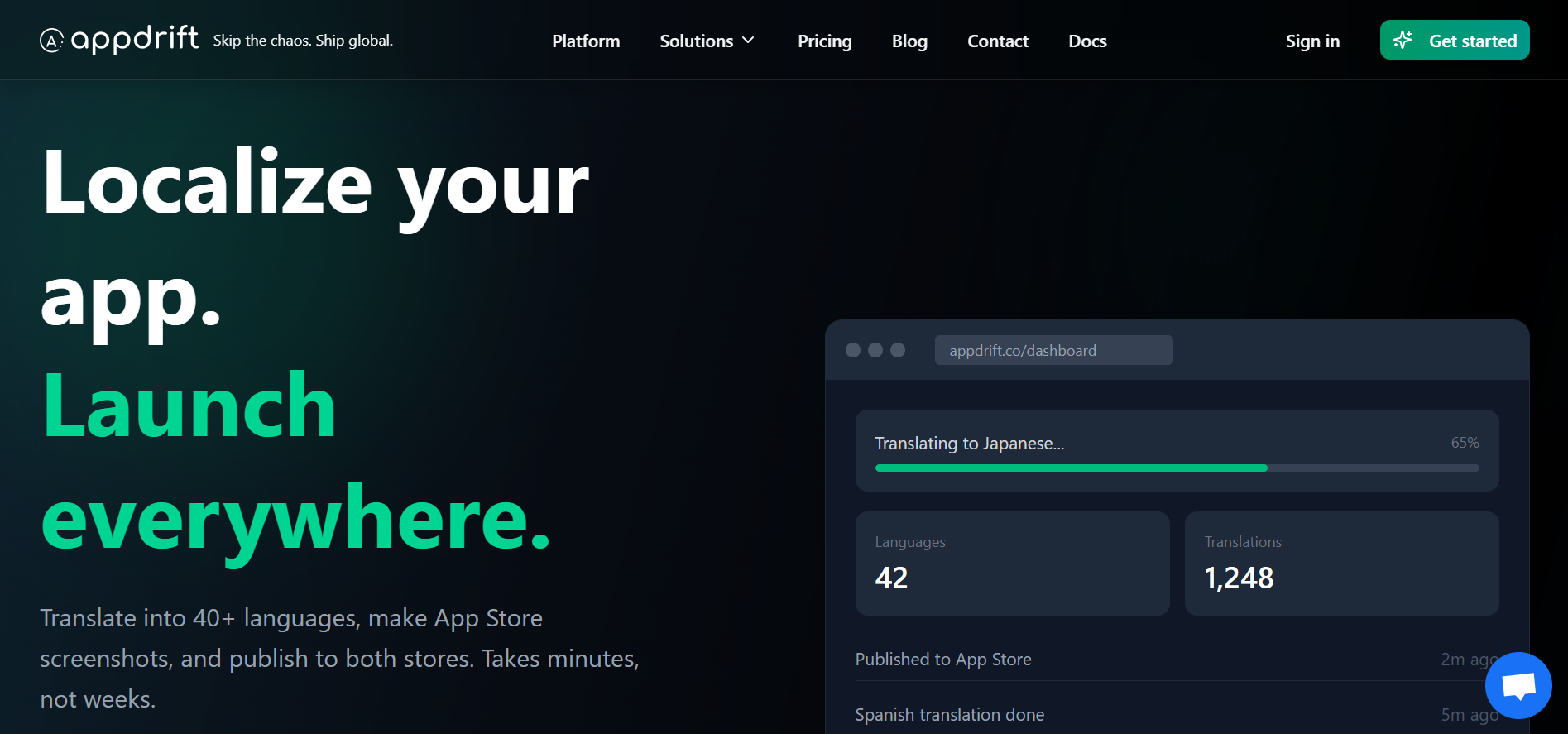The image size is (1568, 734).
Task: Click the appdrift wordmark
Action: 135,39
